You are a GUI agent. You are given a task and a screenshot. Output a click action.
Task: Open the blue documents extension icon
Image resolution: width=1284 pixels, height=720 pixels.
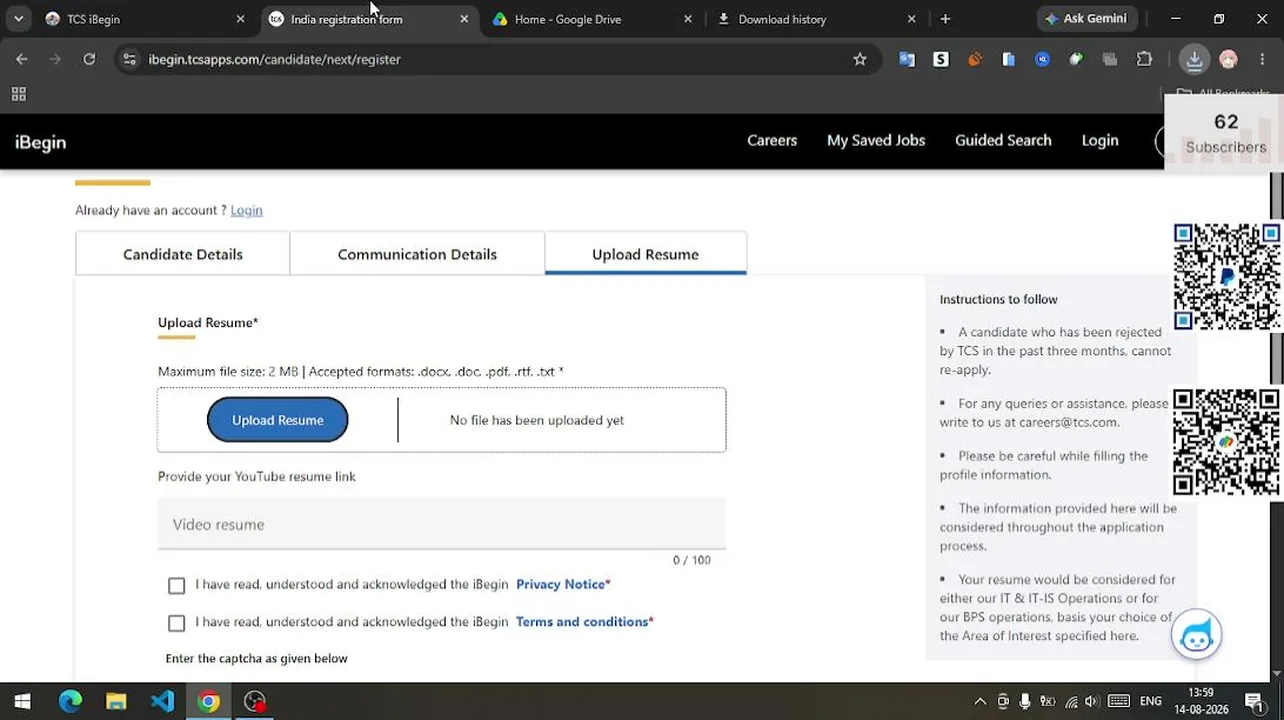coord(1008,59)
